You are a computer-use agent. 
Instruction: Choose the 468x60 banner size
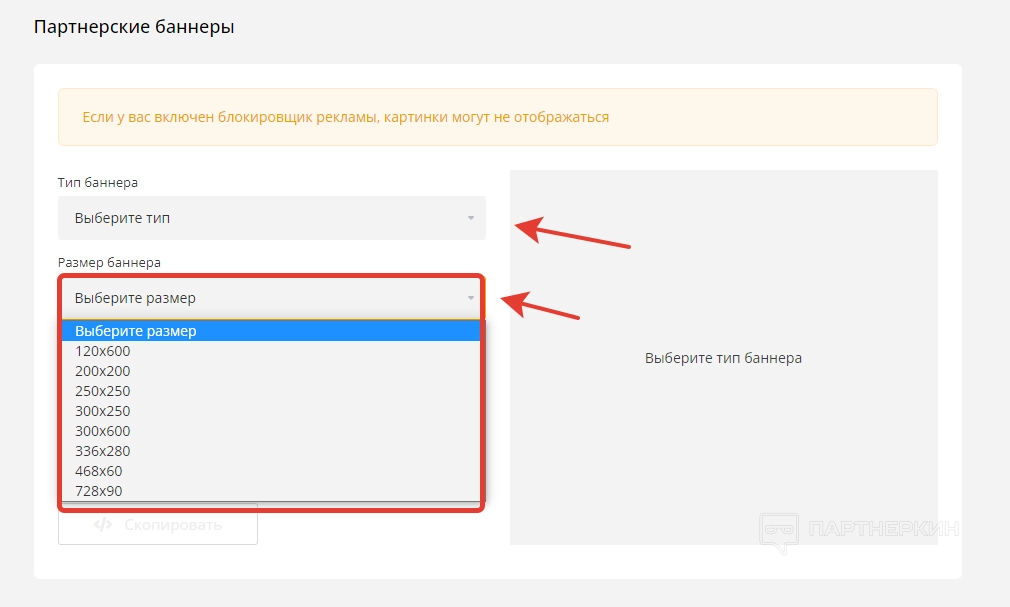click(99, 471)
